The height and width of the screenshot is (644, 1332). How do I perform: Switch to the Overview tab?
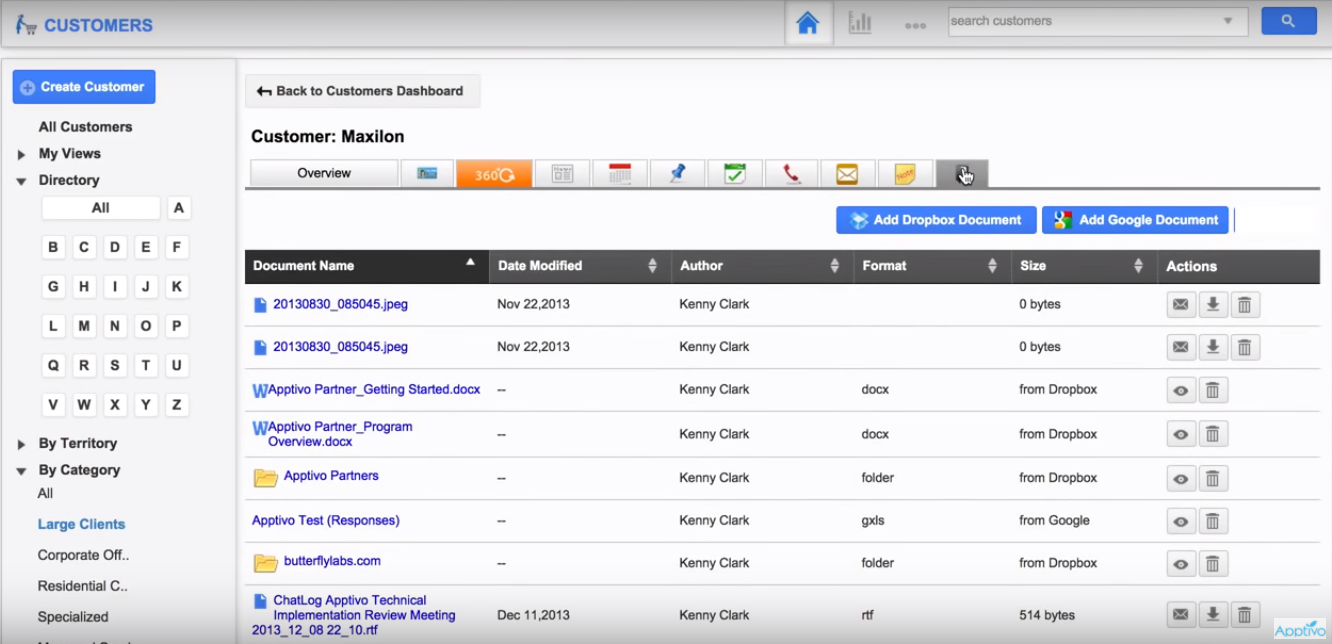(323, 172)
